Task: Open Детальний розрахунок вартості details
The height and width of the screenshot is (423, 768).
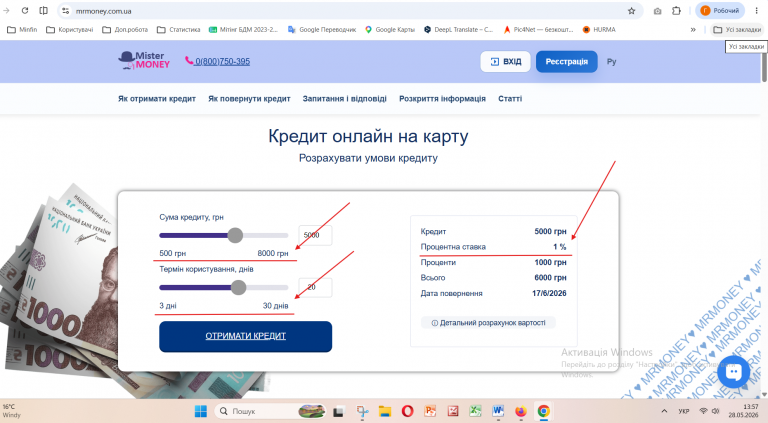Action: pyautogui.click(x=488, y=323)
